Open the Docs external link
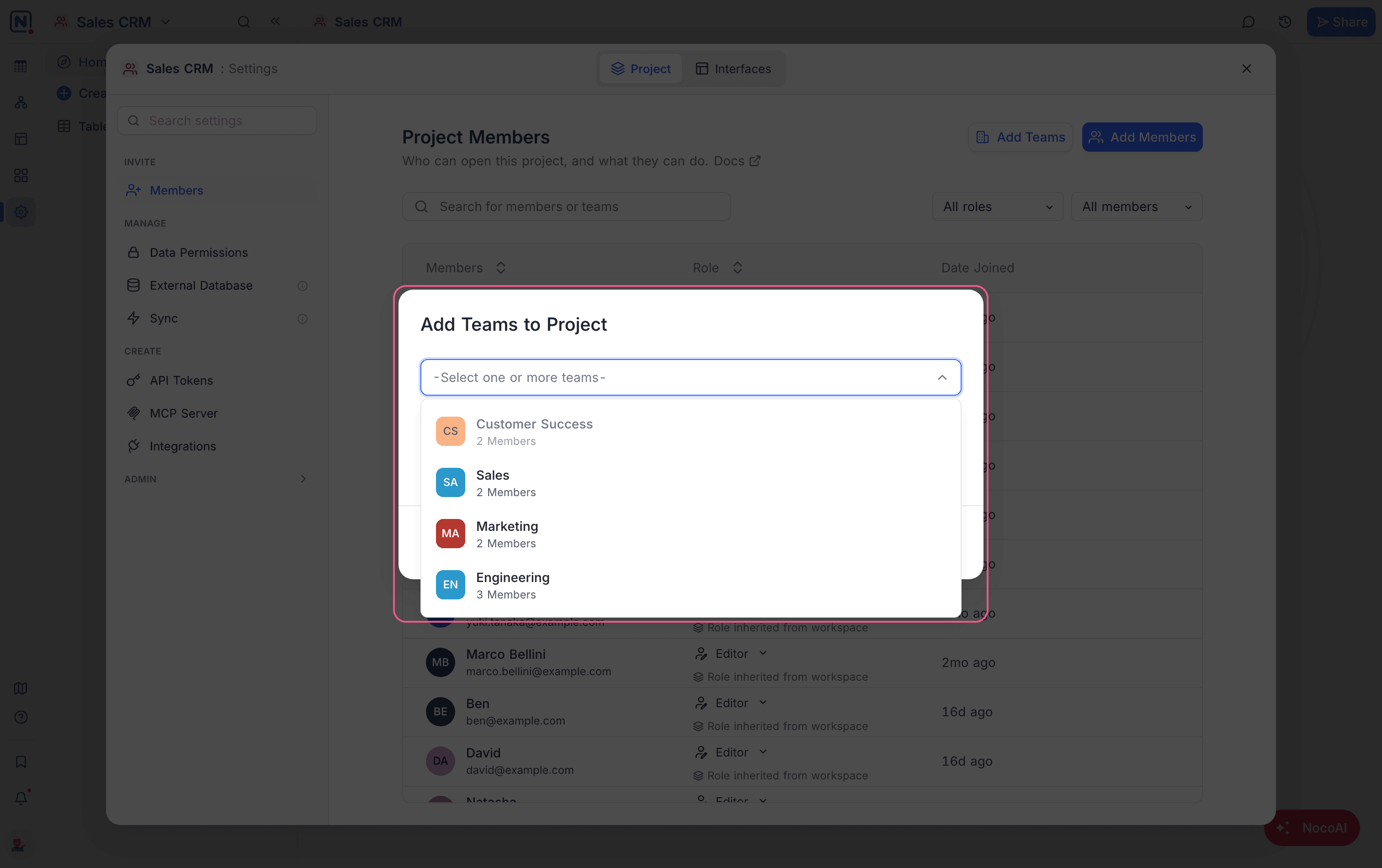The height and width of the screenshot is (868, 1382). coord(737,161)
